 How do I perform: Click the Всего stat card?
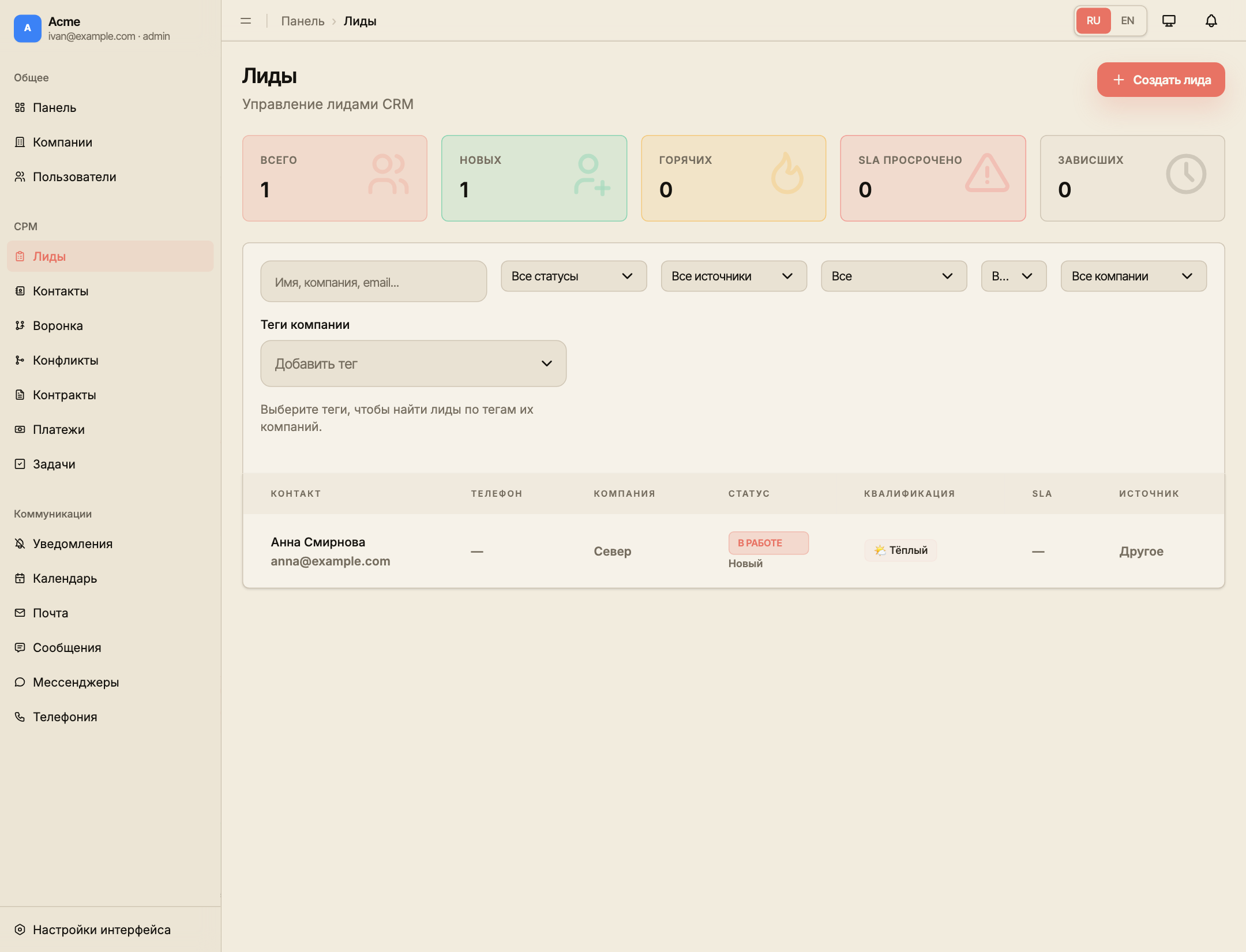tap(335, 178)
